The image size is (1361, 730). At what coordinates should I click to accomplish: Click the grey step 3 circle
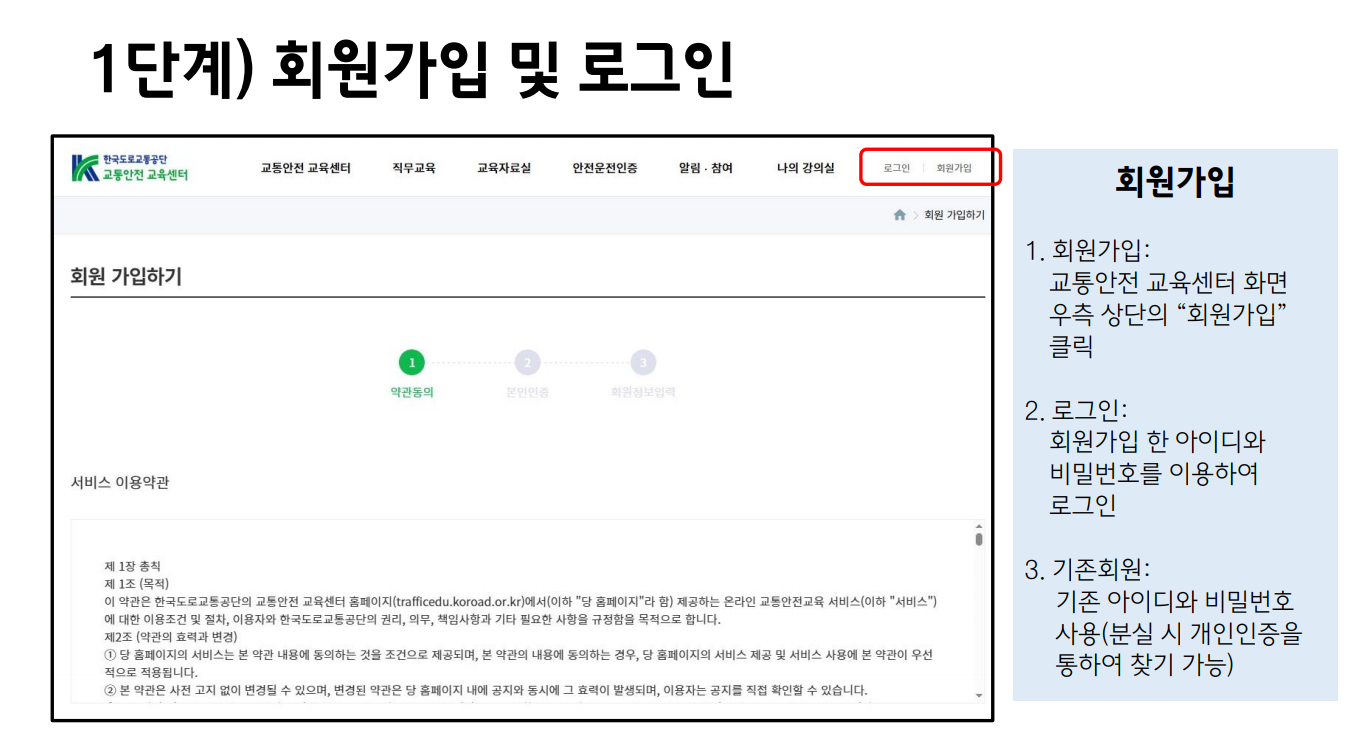(x=643, y=363)
